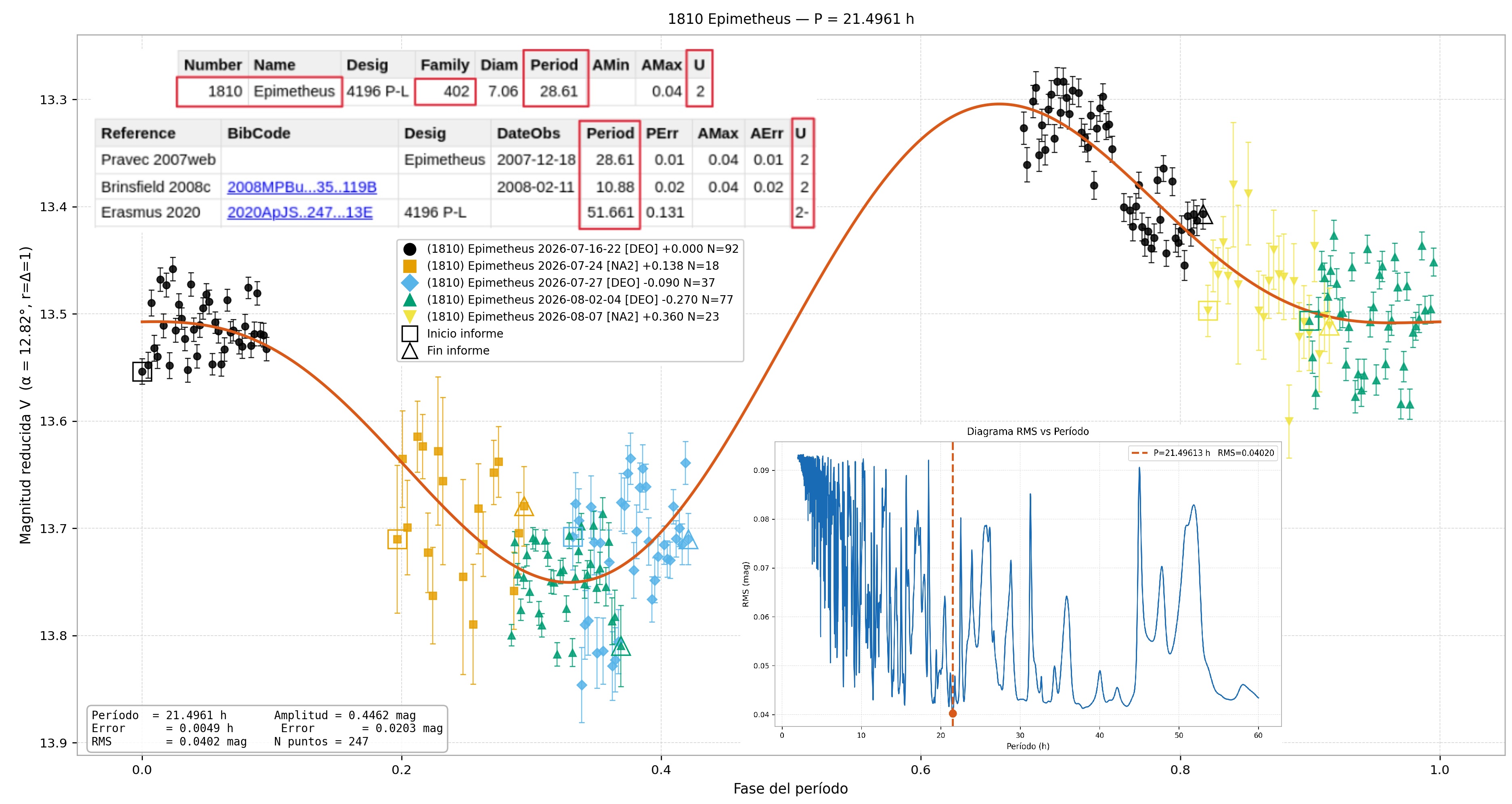The width and height of the screenshot is (1512, 804).
Task: Click the Inicio informe square legend symbol
Action: pos(410,334)
